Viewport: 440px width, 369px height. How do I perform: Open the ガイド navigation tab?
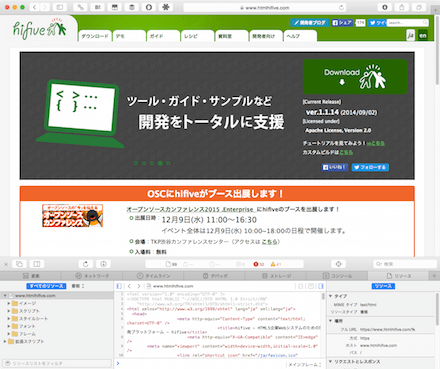[x=164, y=36]
